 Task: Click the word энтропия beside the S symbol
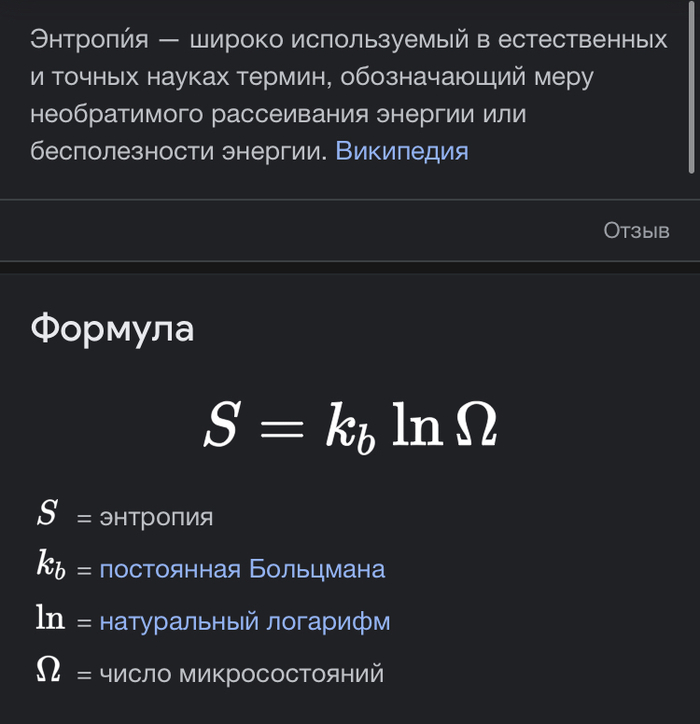point(156,518)
